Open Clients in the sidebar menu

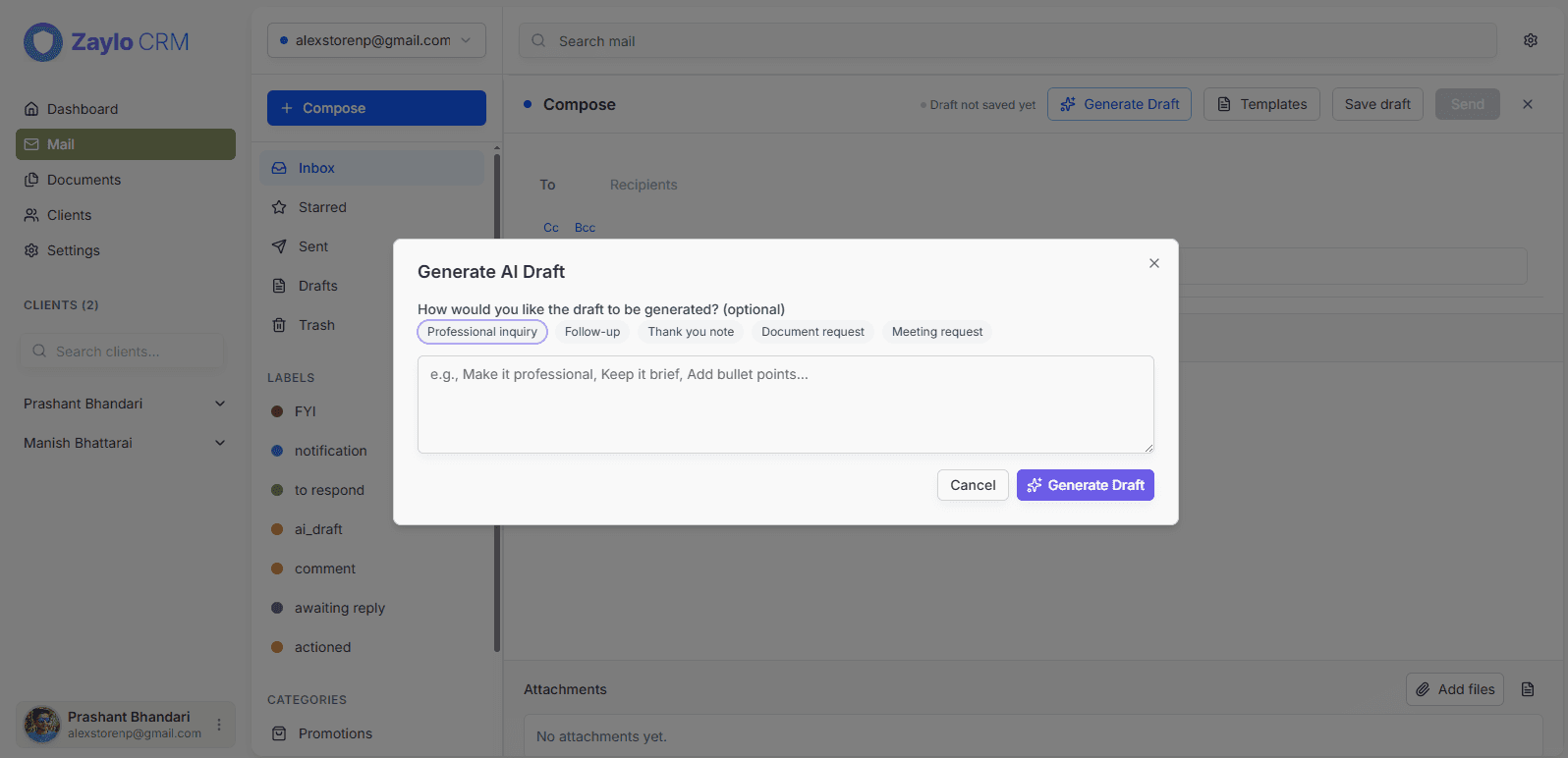click(x=69, y=215)
